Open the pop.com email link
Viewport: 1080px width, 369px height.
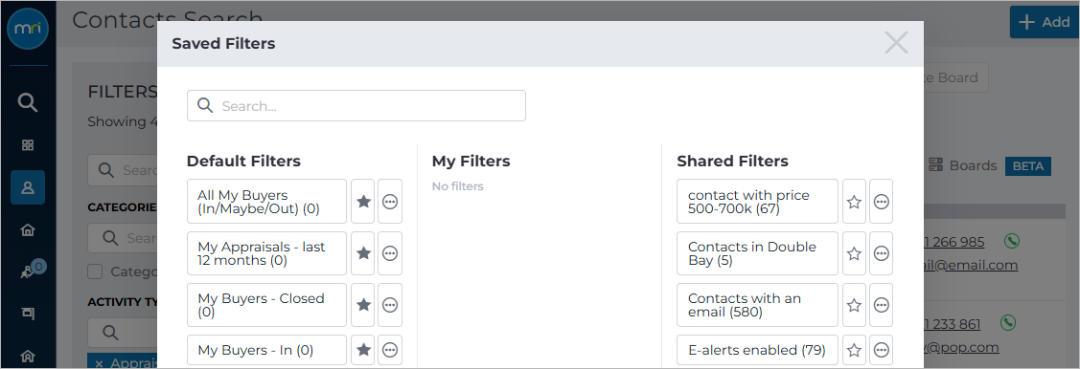[x=962, y=348]
